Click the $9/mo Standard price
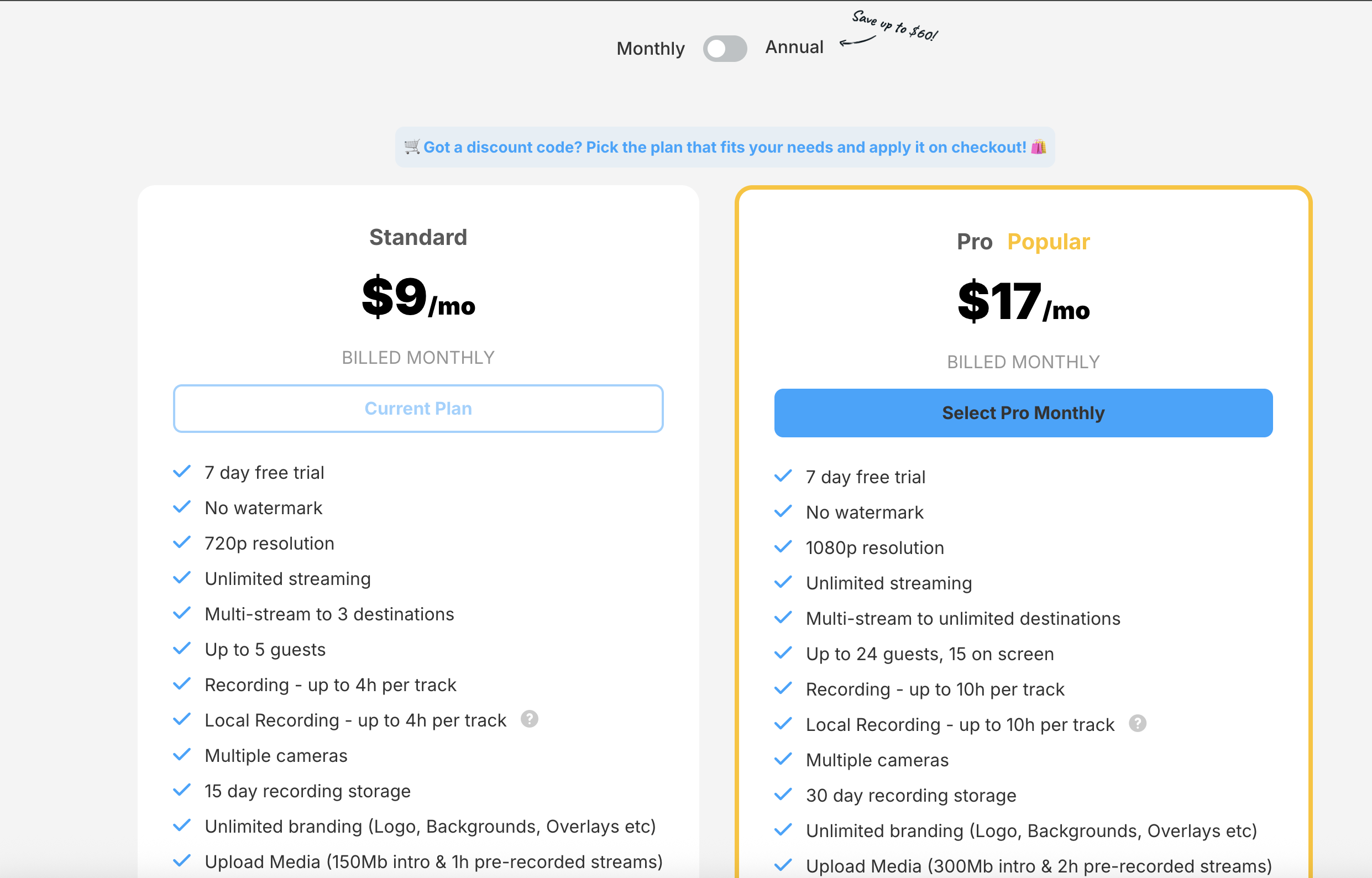Viewport: 1372px width, 878px height. point(418,296)
